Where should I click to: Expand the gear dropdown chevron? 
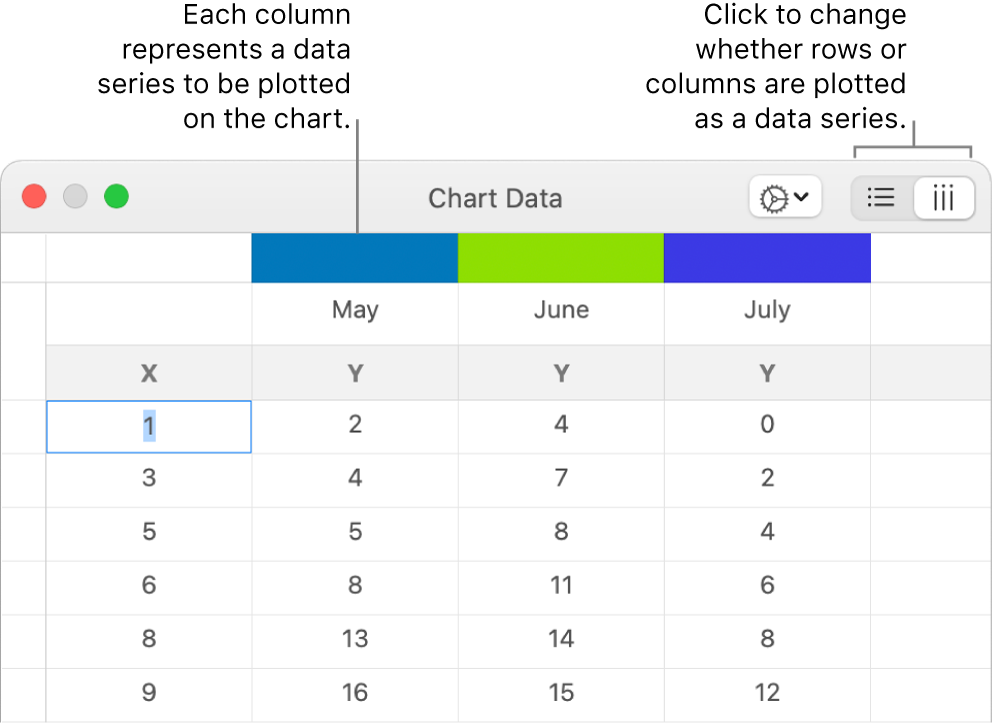tap(800, 197)
